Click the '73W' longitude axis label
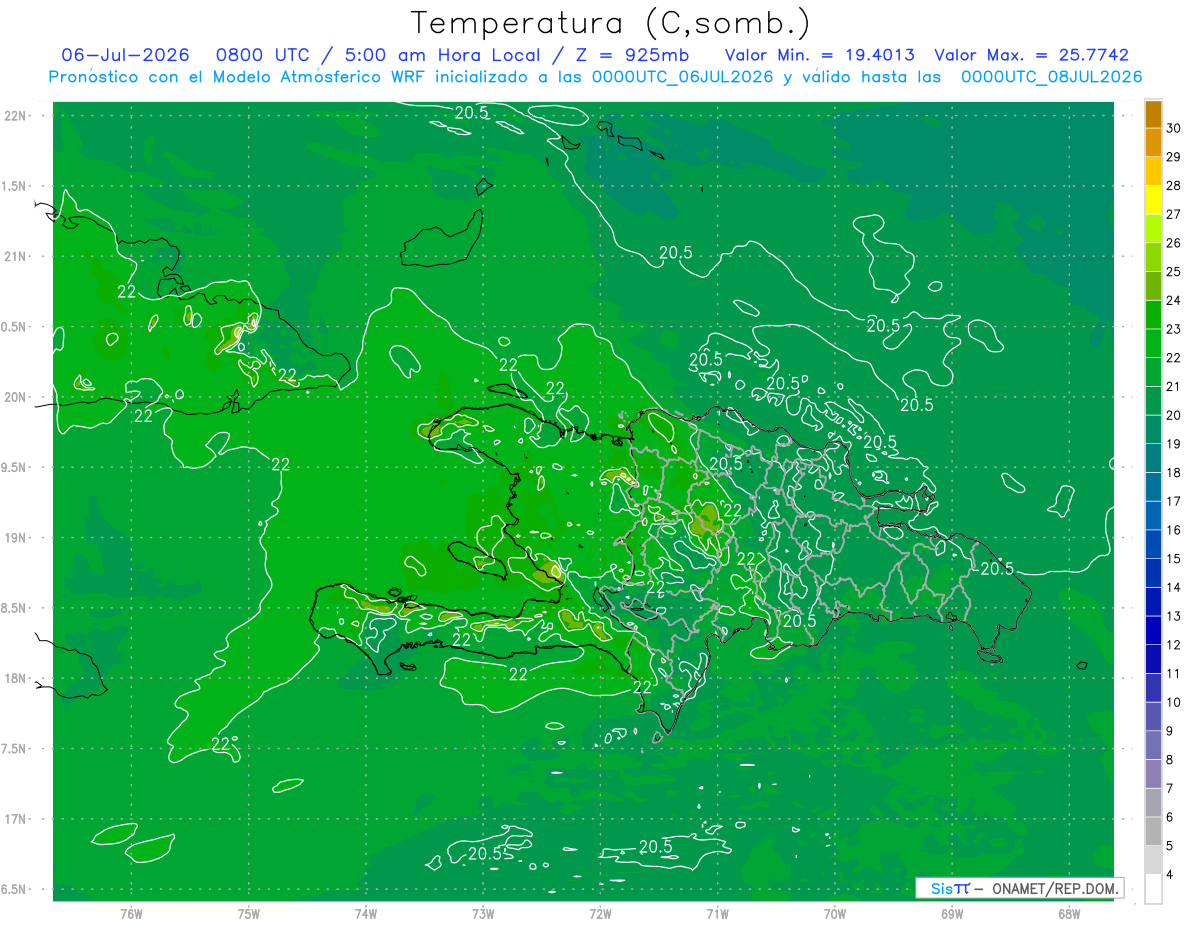The width and height of the screenshot is (1200, 927). click(x=482, y=914)
